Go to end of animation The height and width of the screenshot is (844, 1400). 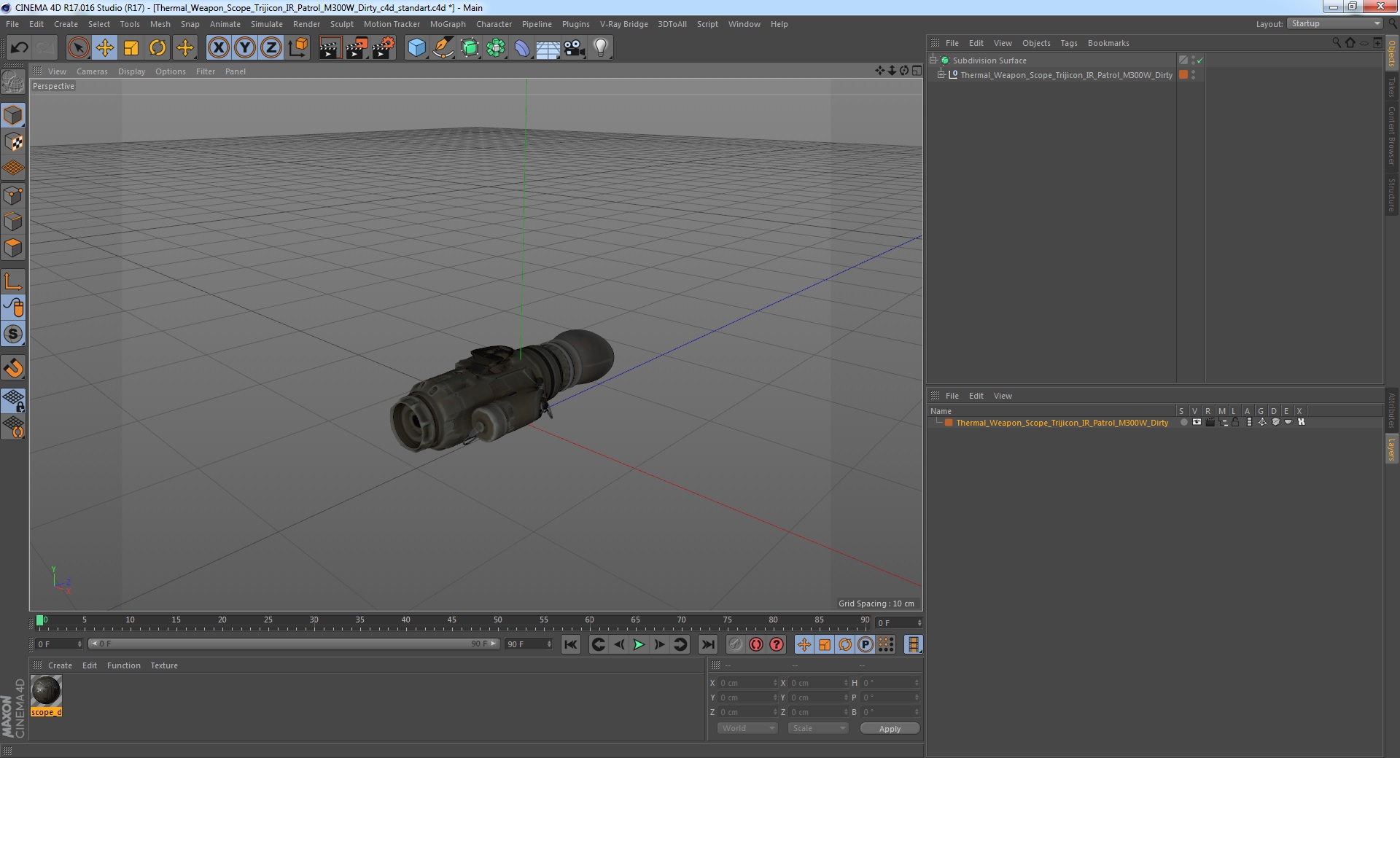pyautogui.click(x=707, y=644)
